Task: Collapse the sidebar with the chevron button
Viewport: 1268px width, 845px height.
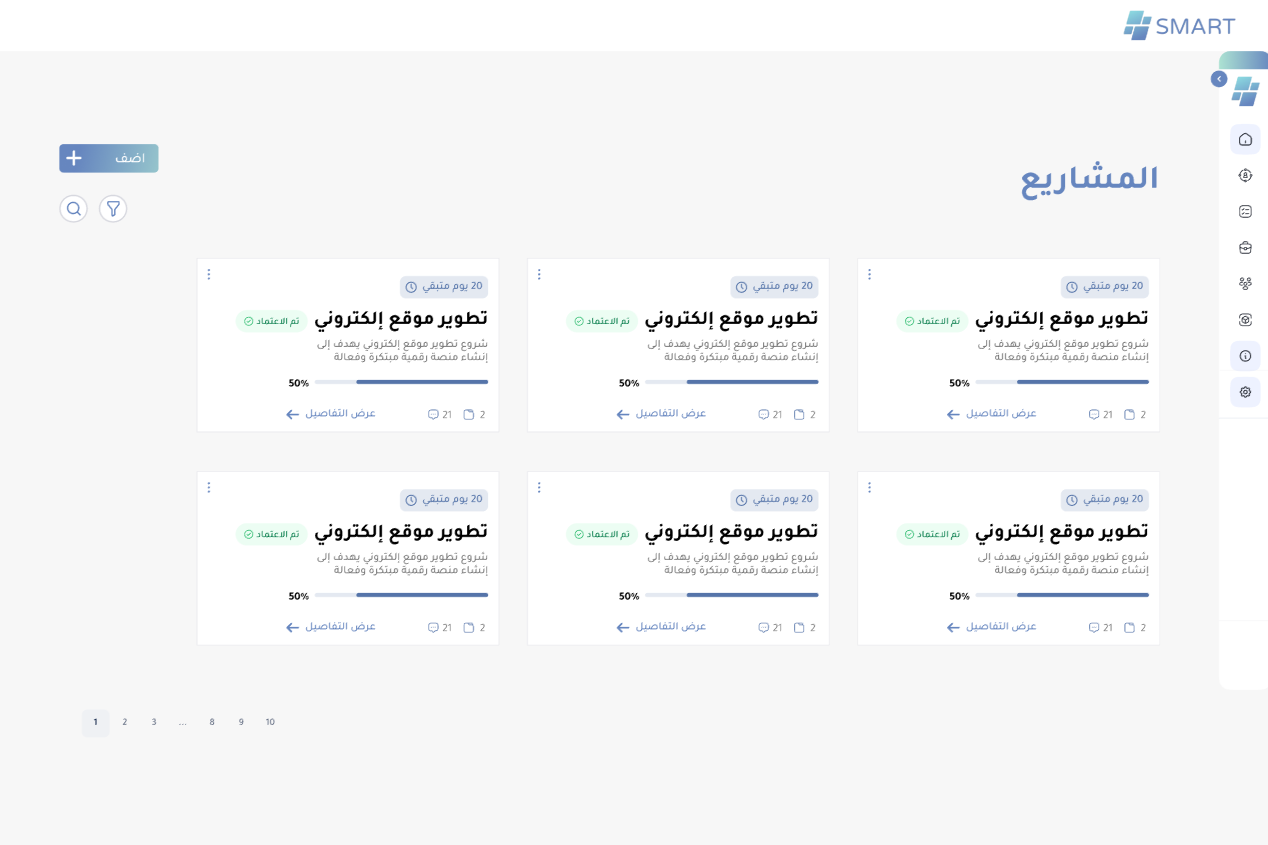Action: pyautogui.click(x=1219, y=78)
